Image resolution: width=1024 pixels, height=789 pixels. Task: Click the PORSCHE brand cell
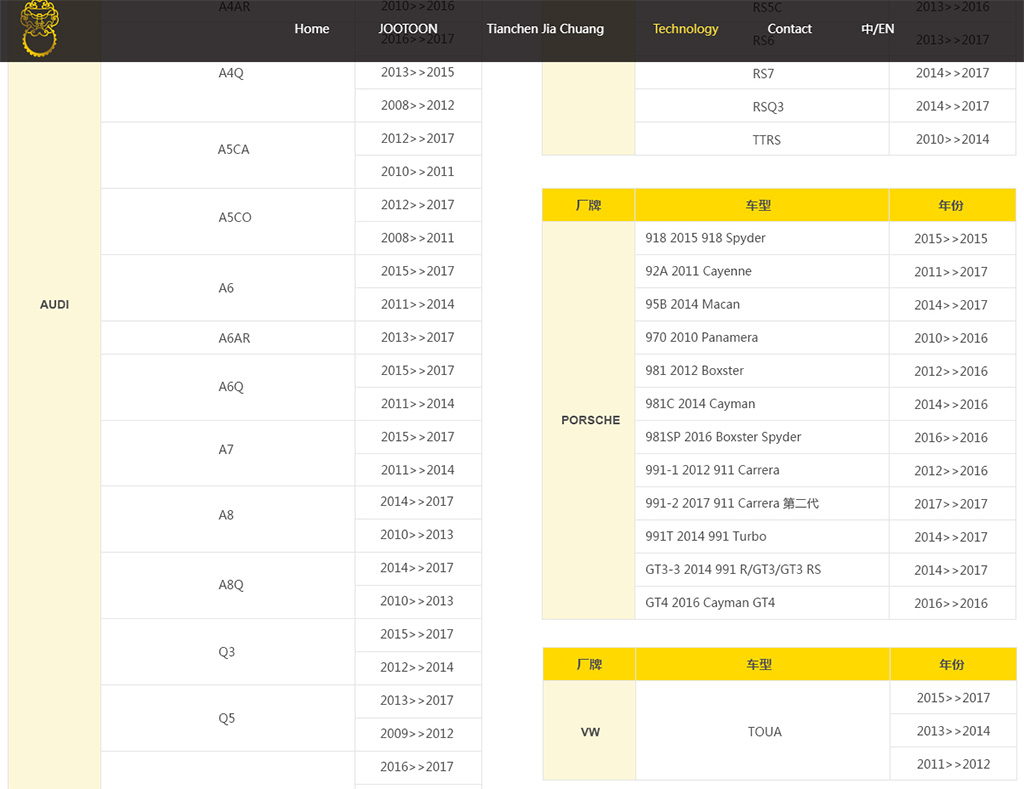(x=590, y=420)
